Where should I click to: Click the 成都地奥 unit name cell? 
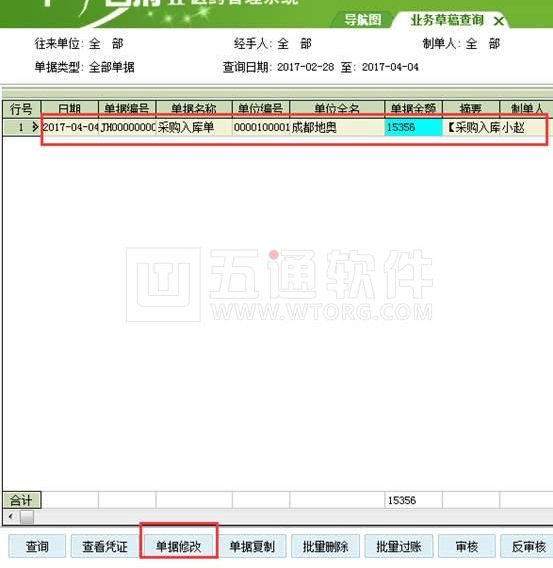337,127
